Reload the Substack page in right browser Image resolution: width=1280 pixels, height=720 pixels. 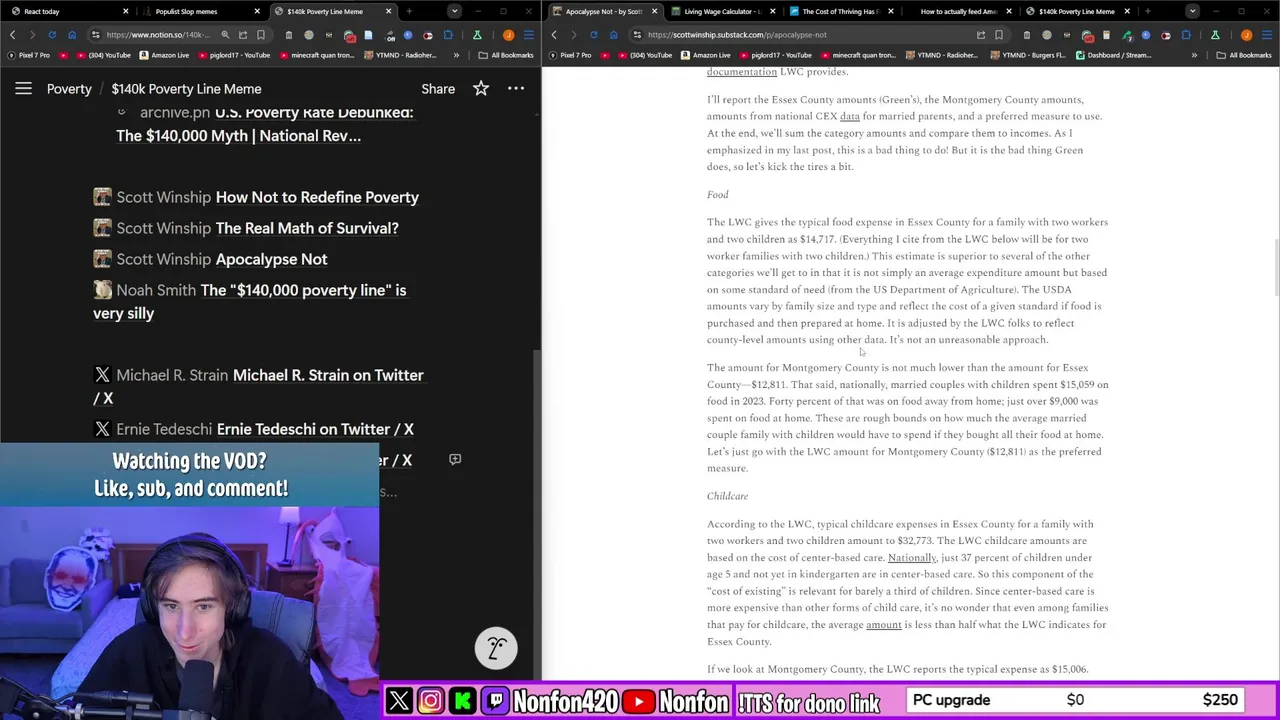[x=594, y=34]
